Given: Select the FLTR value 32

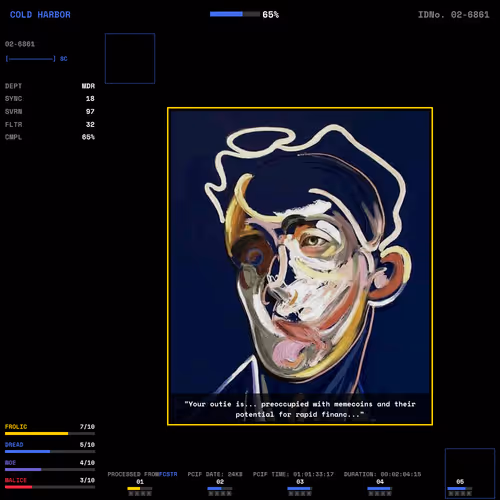Looking at the screenshot, I should click(90, 125).
